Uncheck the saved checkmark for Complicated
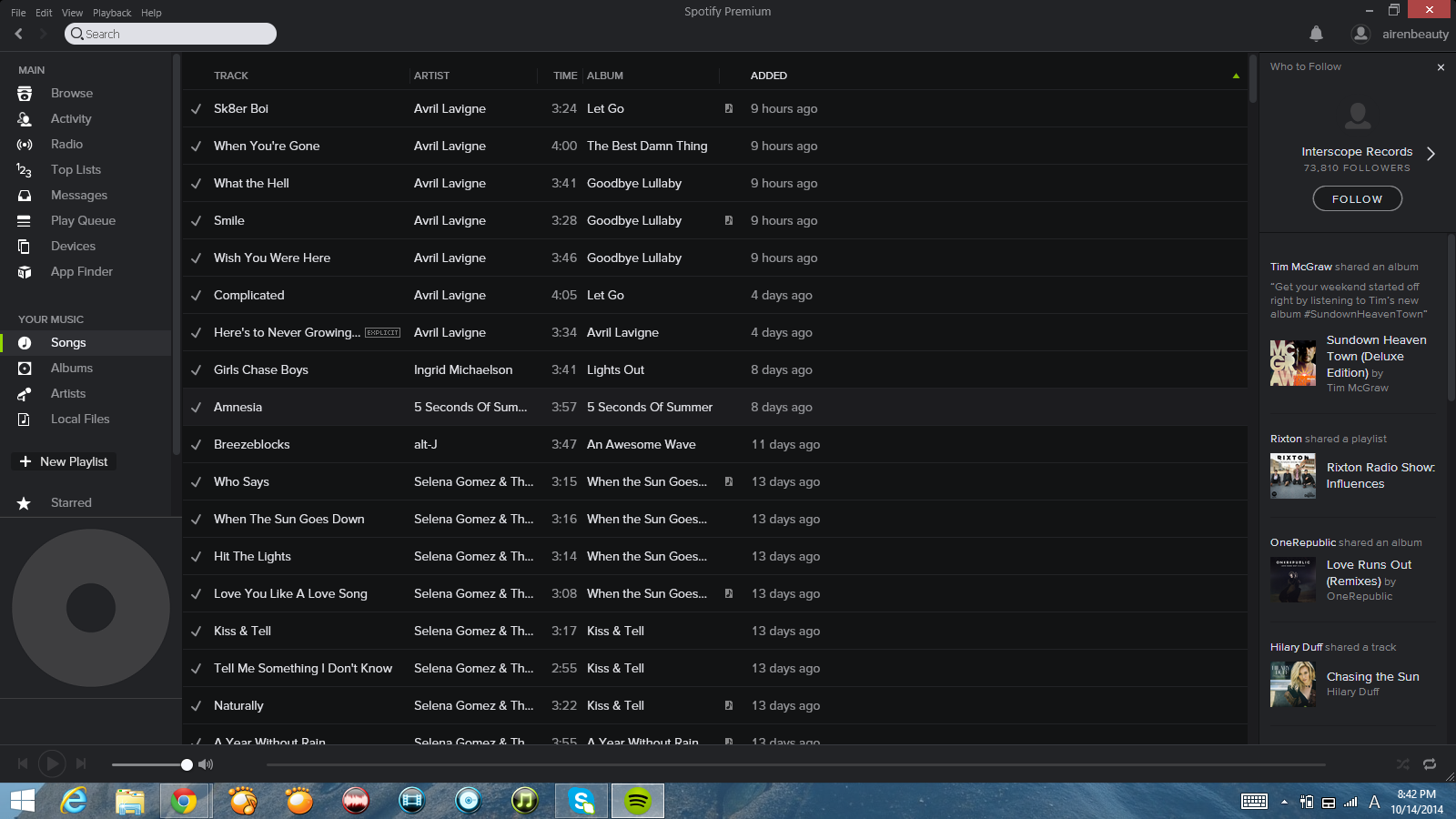The image size is (1456, 819). tap(196, 296)
